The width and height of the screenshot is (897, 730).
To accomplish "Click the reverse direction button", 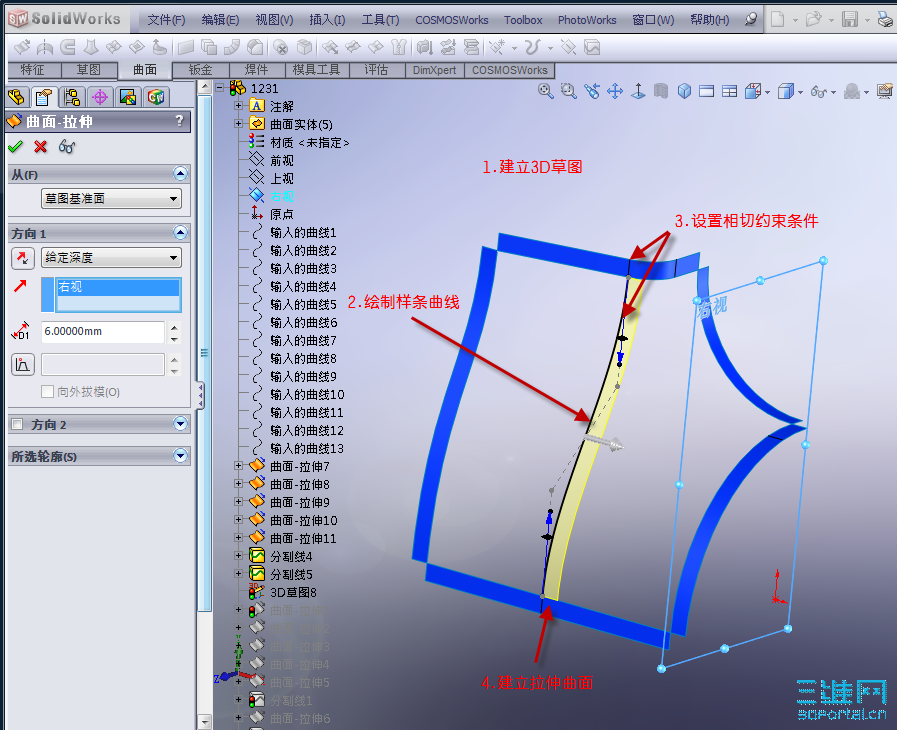I will (23, 258).
